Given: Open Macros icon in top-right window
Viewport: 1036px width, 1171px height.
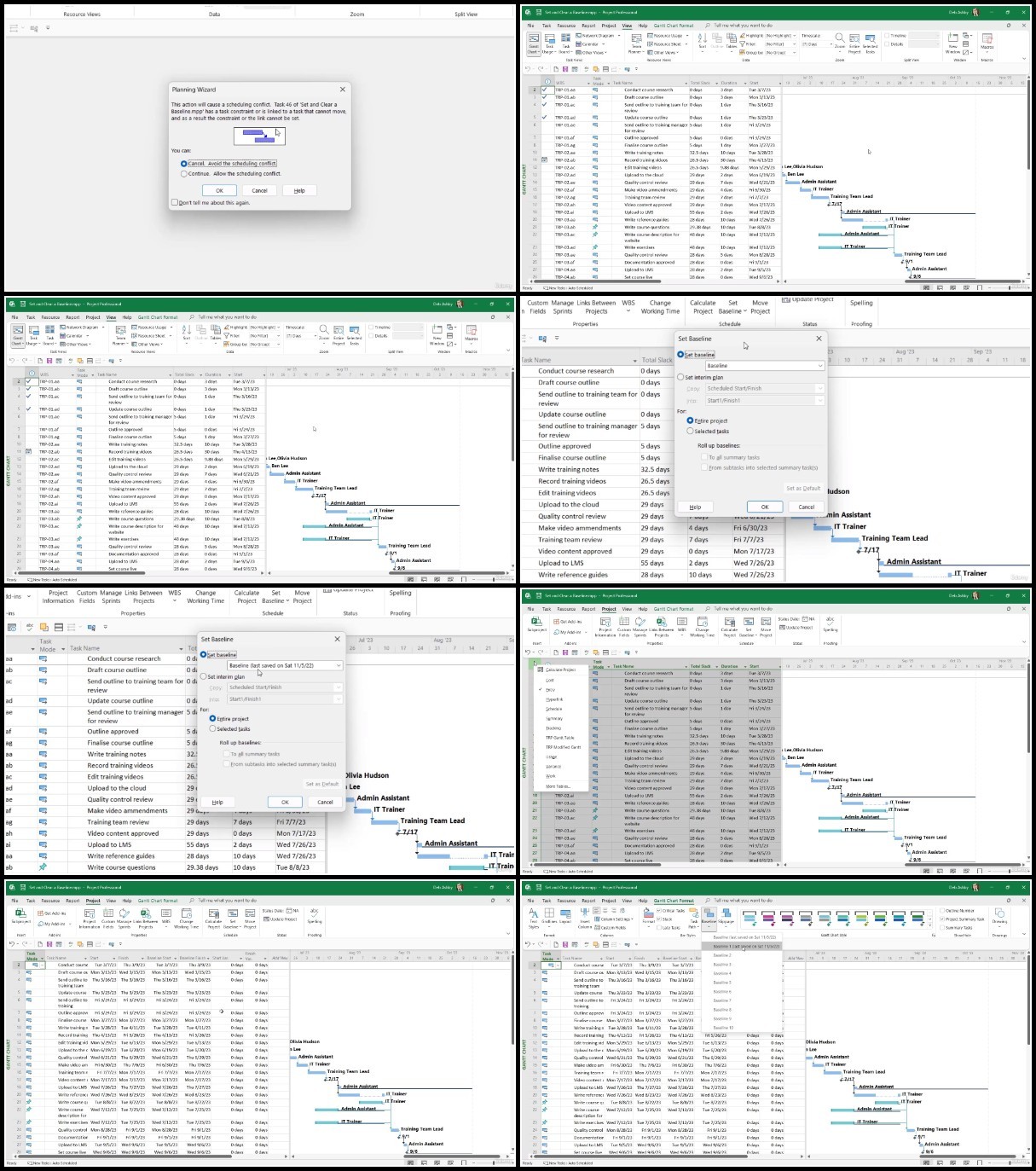Looking at the screenshot, I should coord(987,43).
